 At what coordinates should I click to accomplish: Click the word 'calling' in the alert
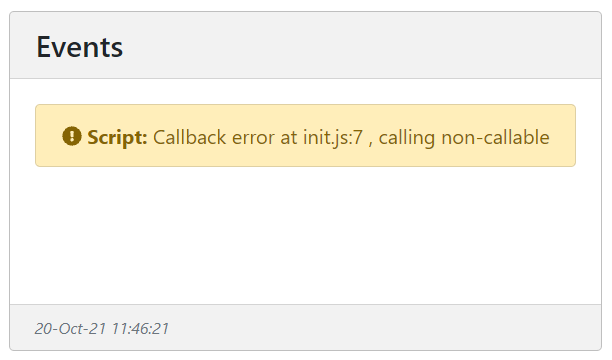point(407,138)
